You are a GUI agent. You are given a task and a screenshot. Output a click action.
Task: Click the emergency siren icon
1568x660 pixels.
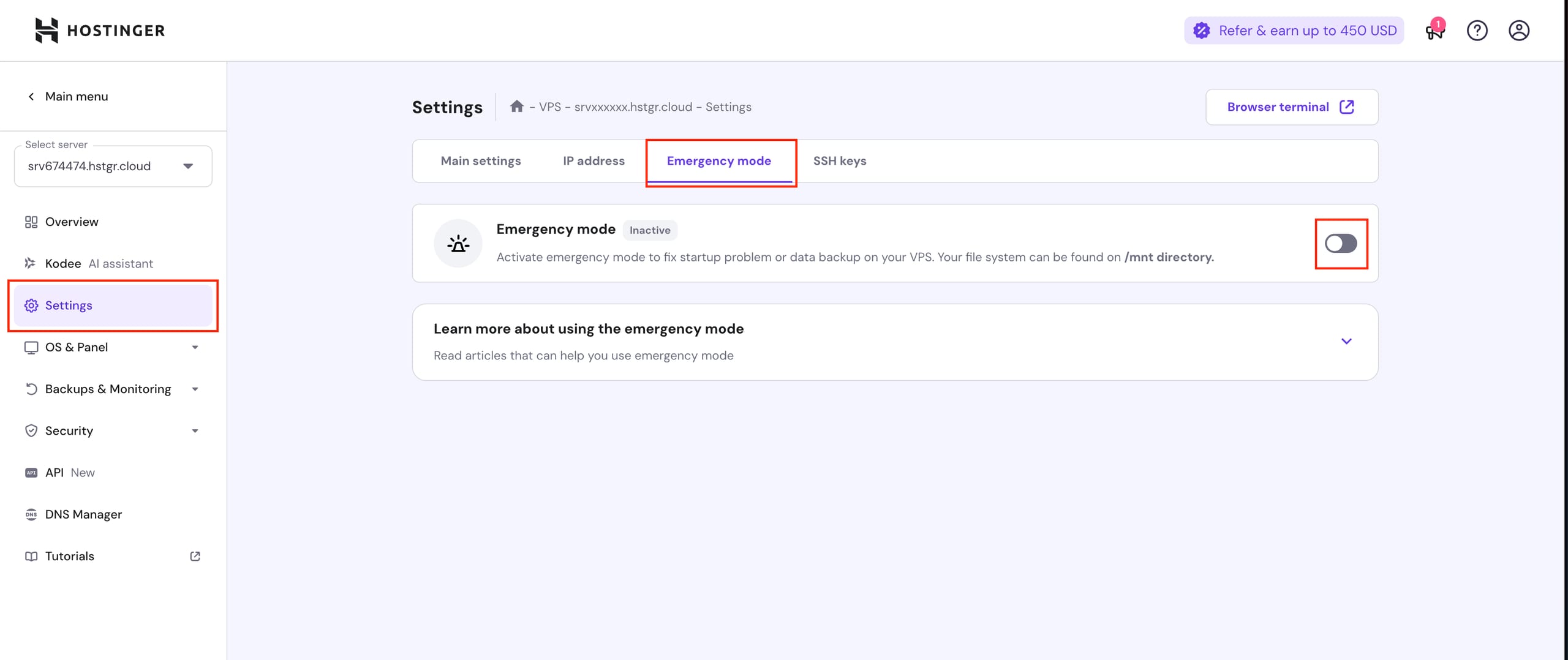tap(458, 244)
